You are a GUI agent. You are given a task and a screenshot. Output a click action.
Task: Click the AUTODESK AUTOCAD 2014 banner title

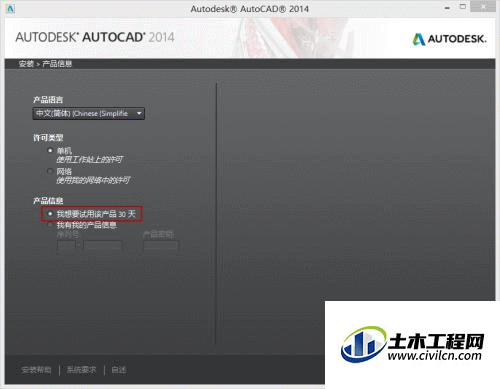95,37
